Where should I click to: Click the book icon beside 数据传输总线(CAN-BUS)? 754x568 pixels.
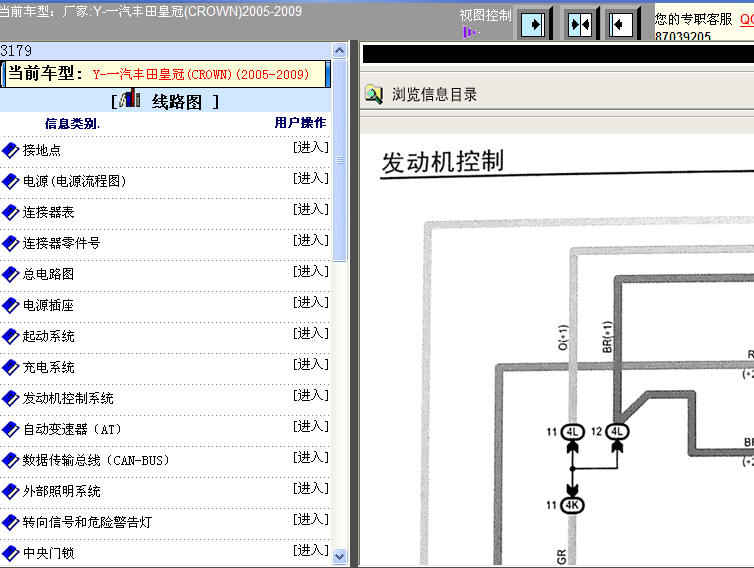(10, 461)
